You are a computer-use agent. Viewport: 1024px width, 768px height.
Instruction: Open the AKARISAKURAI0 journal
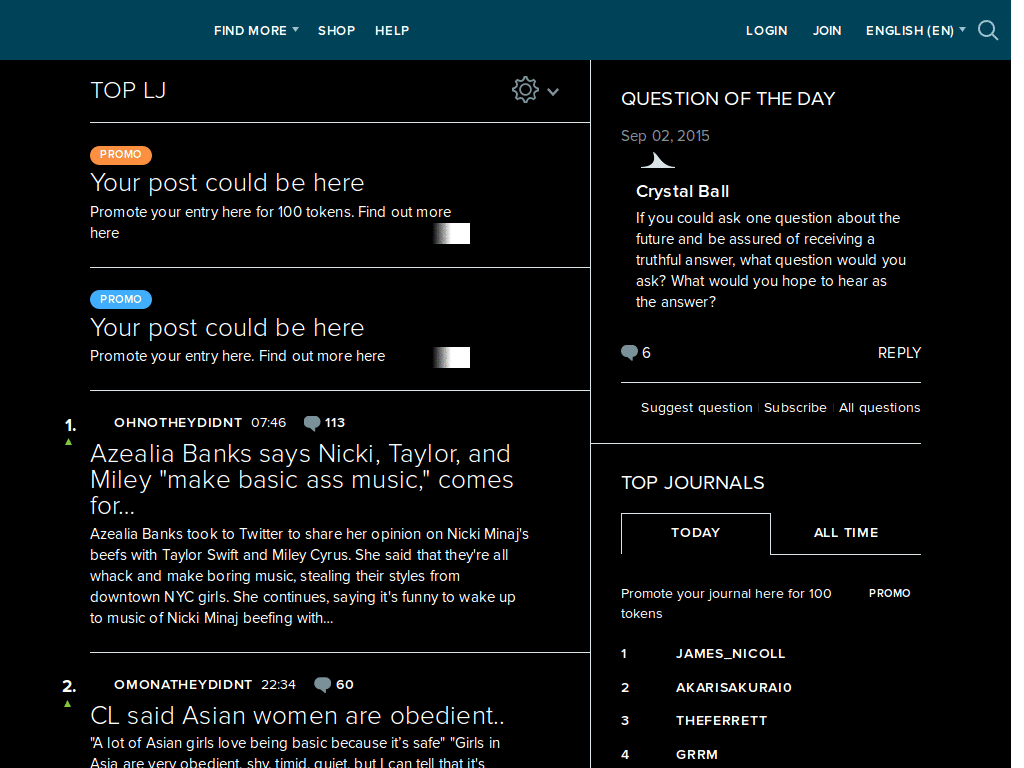[x=733, y=688]
